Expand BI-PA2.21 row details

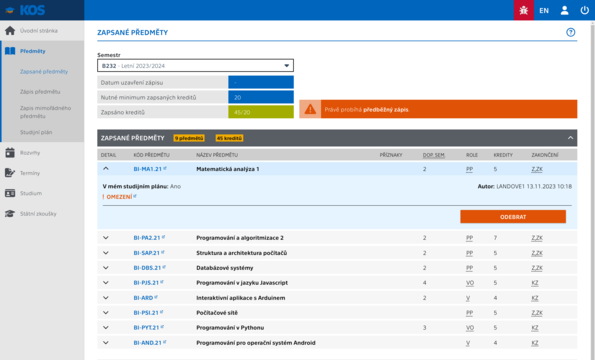coord(106,238)
